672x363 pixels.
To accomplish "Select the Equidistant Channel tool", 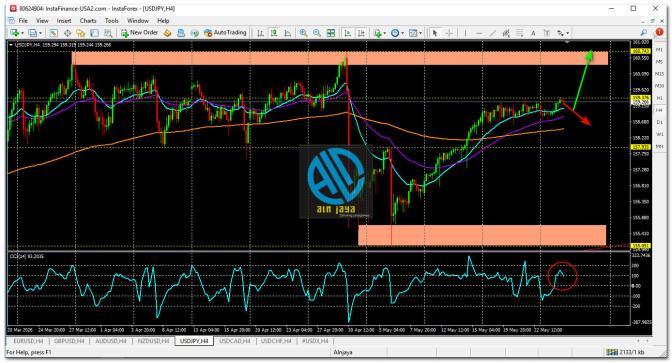I will [x=506, y=33].
